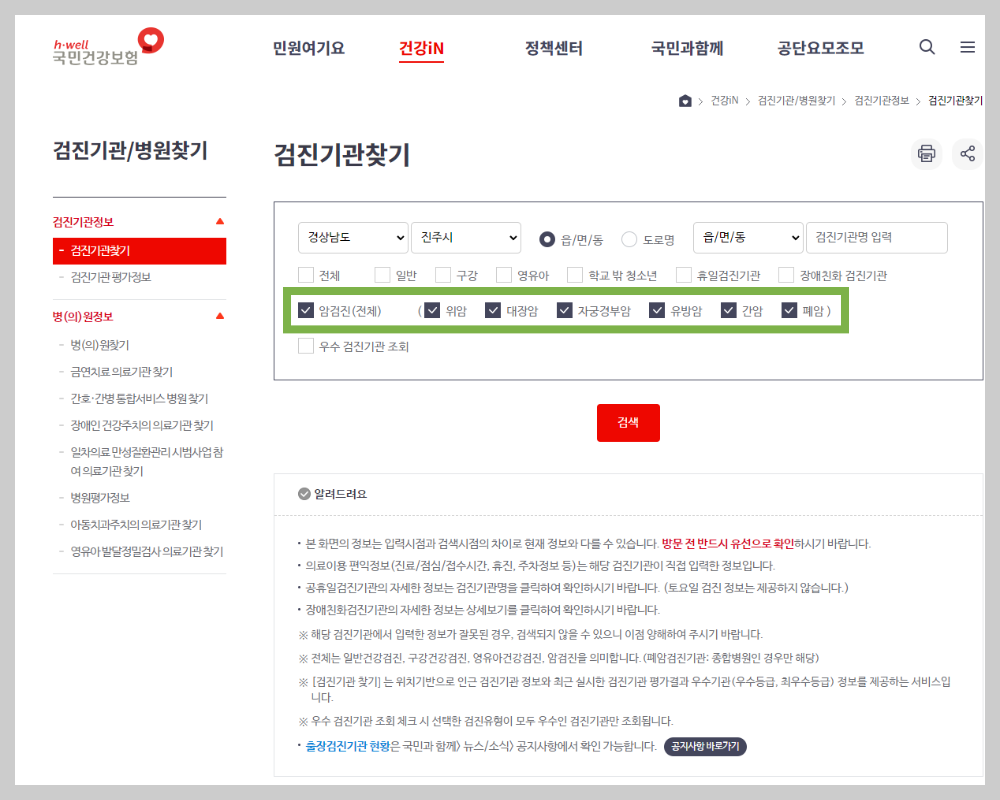Open the 국민과함께 top menu

coord(687,48)
